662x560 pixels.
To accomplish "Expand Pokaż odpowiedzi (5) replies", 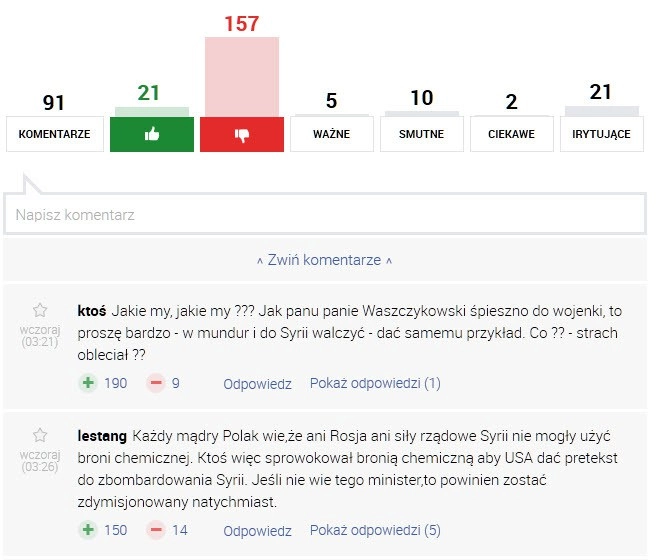I will tap(375, 530).
